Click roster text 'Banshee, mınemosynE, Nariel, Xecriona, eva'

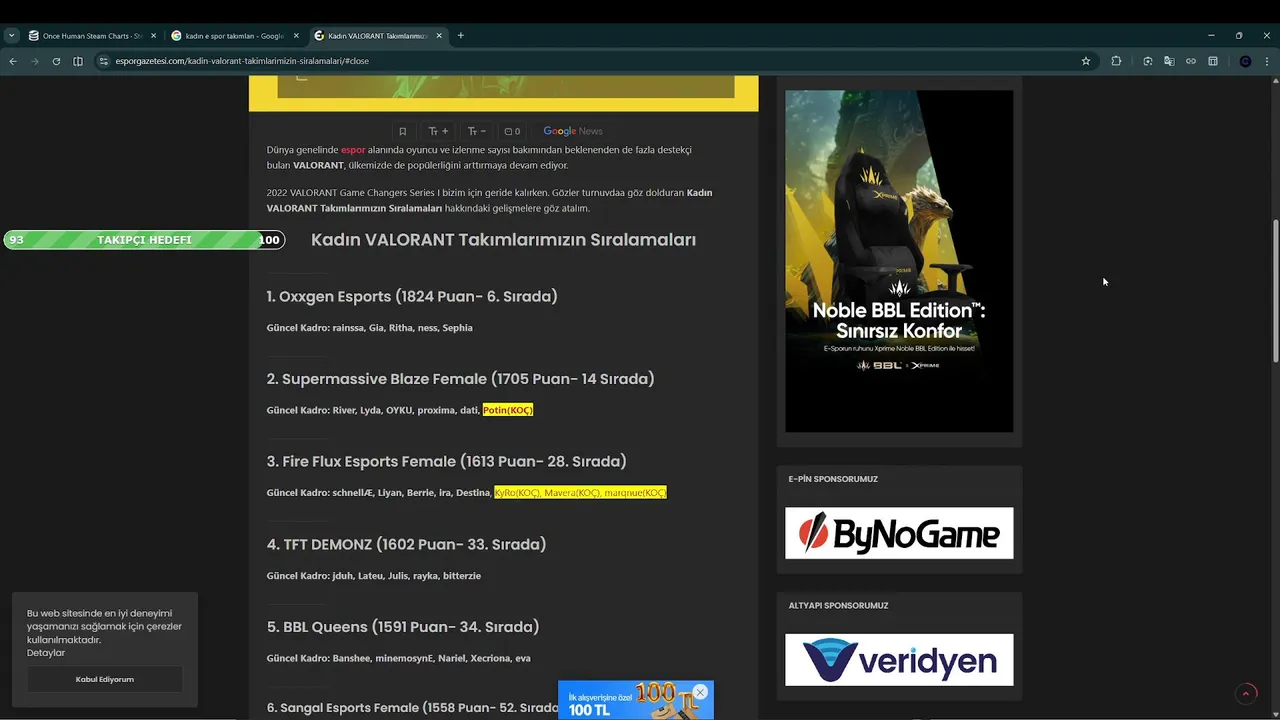click(431, 659)
